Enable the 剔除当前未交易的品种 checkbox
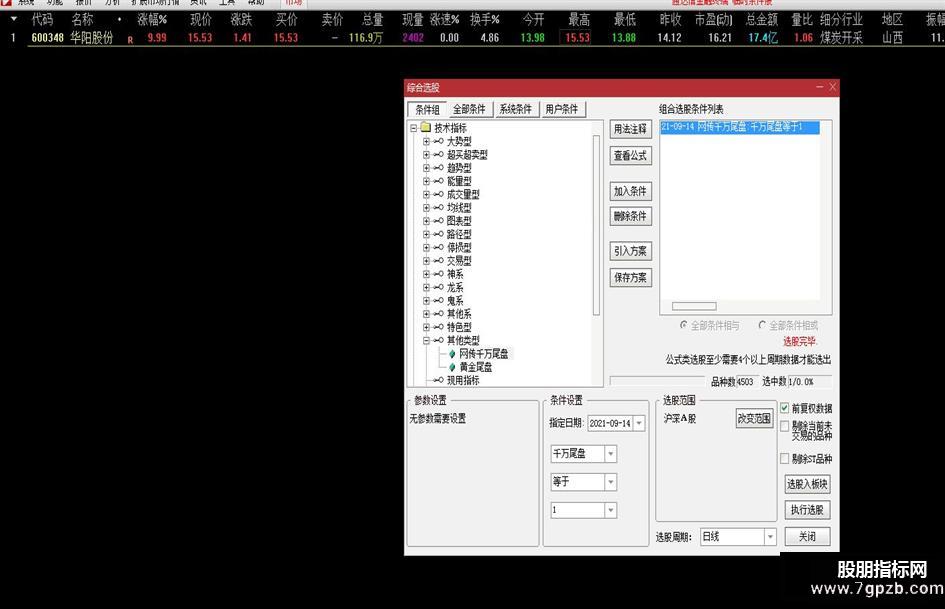945x609 pixels. pos(784,427)
